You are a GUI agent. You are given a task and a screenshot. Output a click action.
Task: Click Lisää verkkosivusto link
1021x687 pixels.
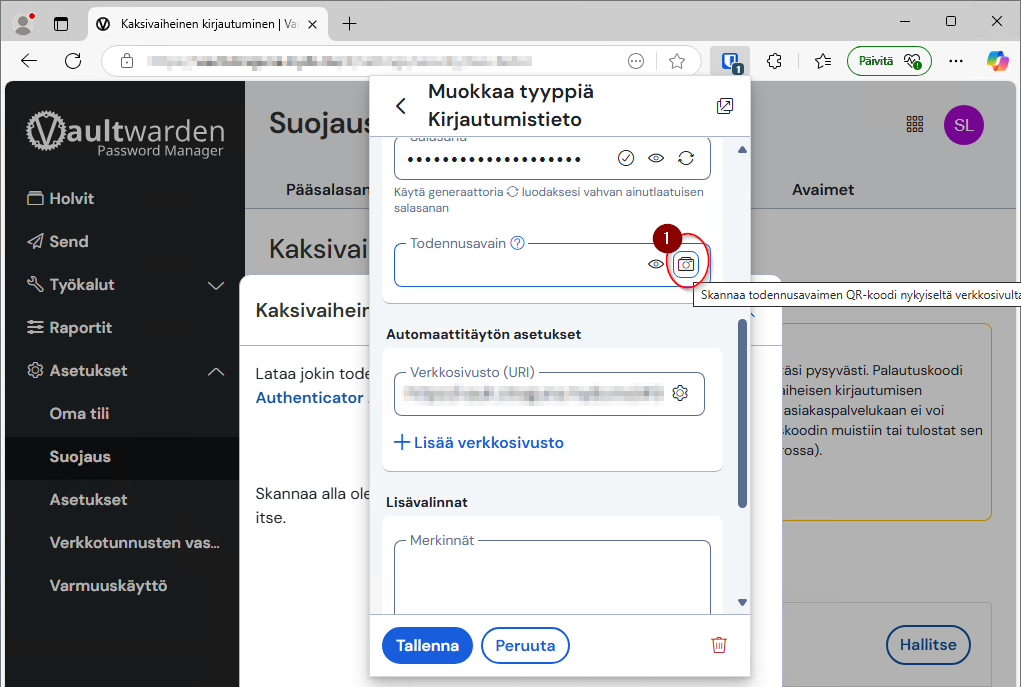[x=479, y=443]
